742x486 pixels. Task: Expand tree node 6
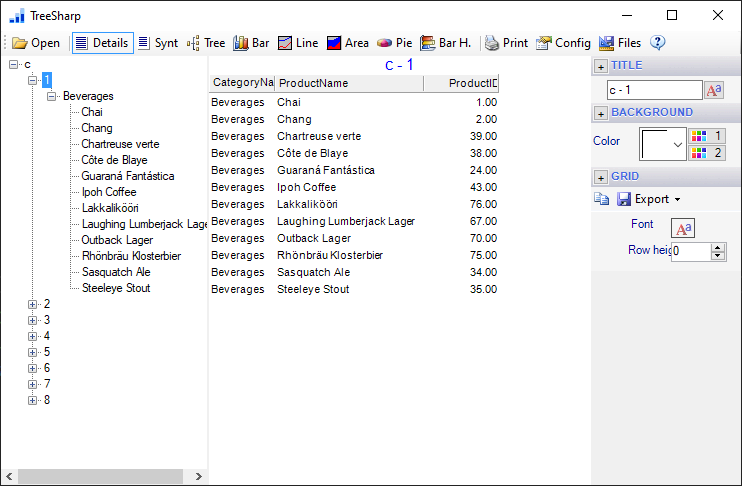(x=32, y=368)
